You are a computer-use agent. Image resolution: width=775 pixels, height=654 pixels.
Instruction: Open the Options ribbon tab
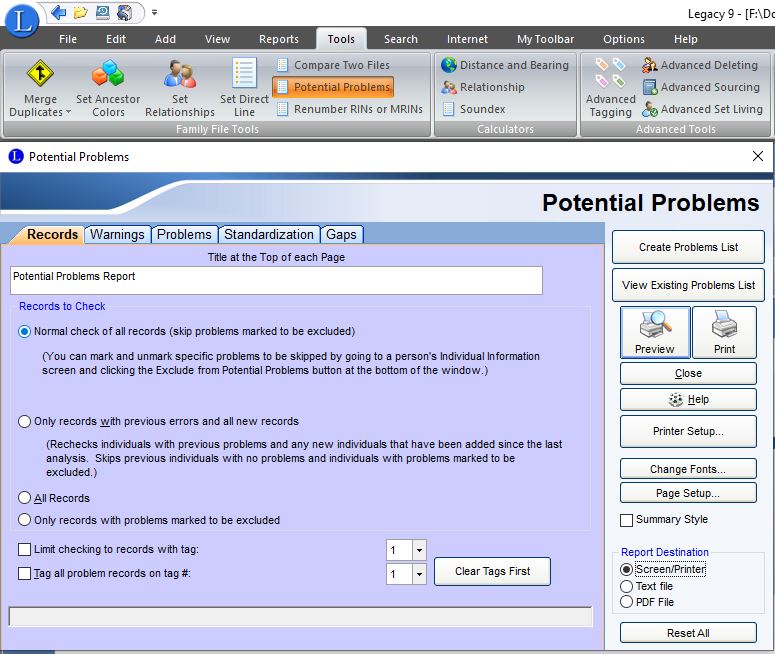click(x=624, y=39)
